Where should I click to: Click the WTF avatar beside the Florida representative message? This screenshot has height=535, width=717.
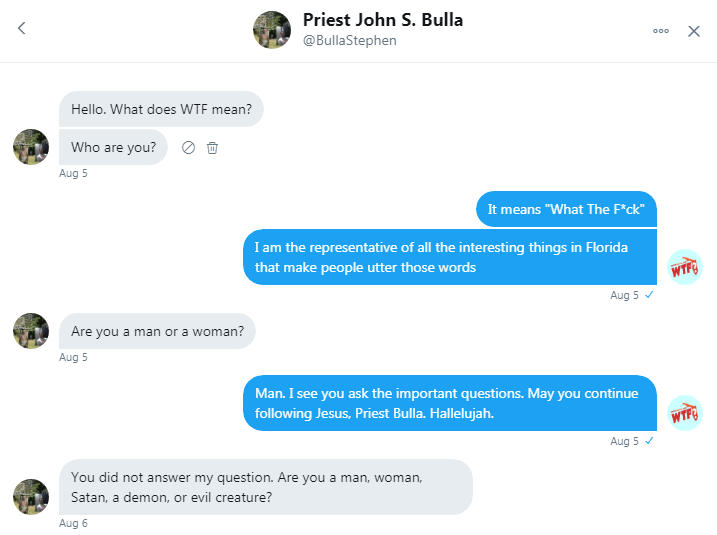click(685, 267)
